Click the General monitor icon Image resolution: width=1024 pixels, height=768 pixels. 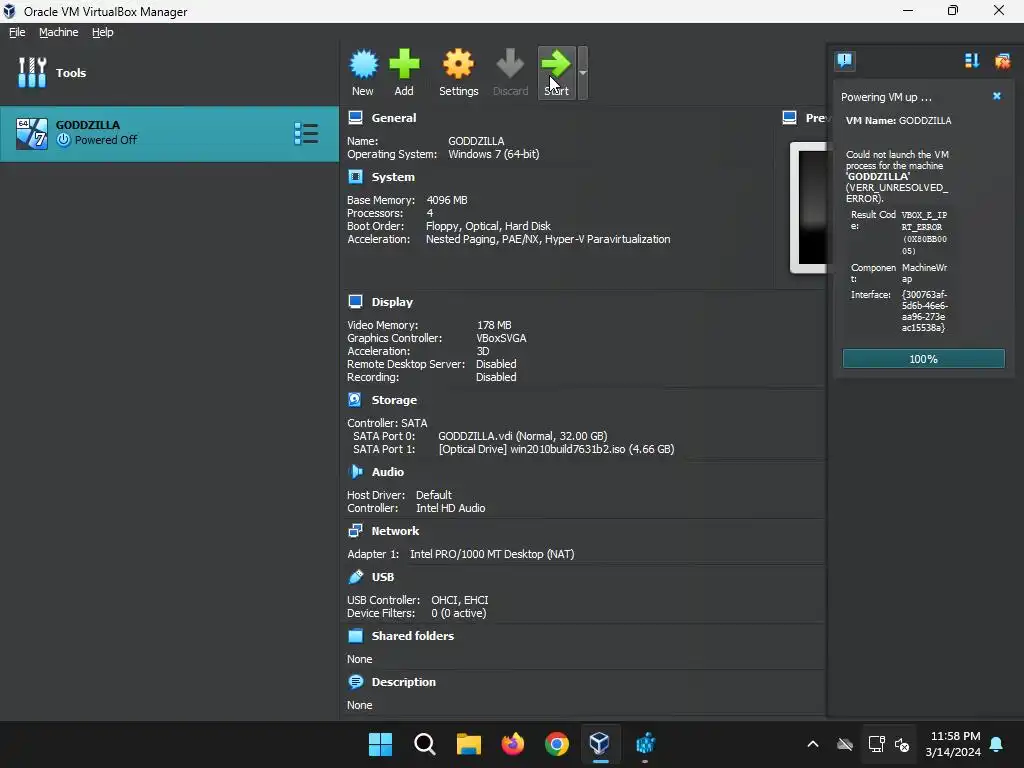[x=355, y=118]
